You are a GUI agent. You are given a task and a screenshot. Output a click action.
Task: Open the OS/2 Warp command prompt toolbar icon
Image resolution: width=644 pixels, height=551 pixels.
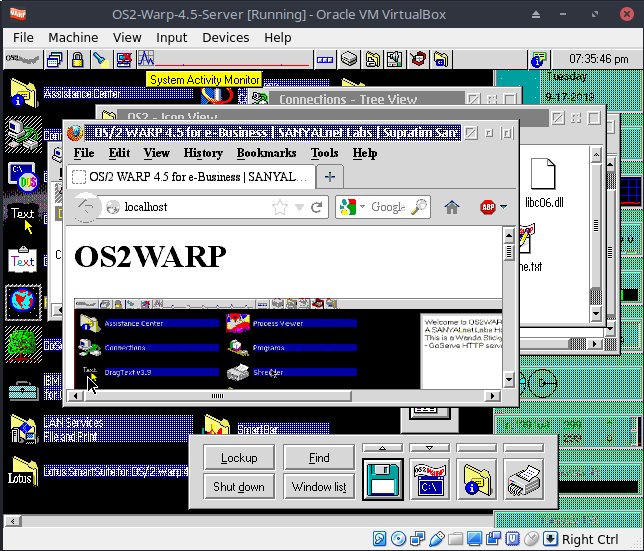coord(430,480)
